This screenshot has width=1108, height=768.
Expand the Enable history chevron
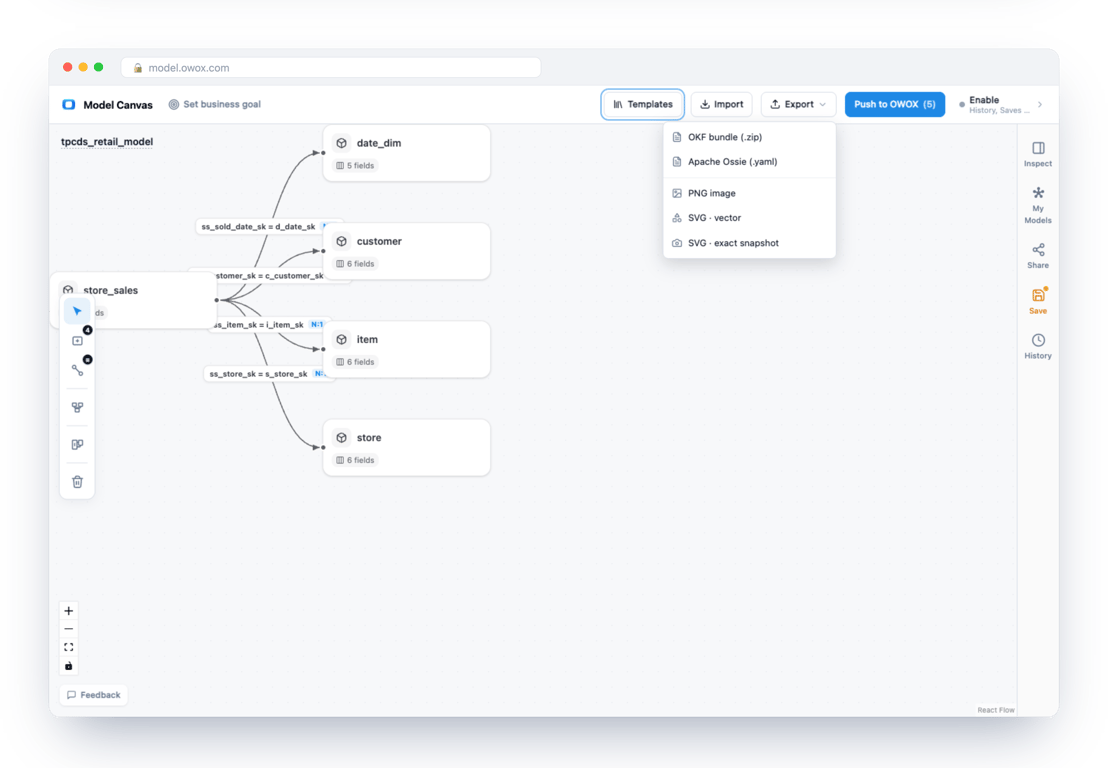(x=1039, y=105)
